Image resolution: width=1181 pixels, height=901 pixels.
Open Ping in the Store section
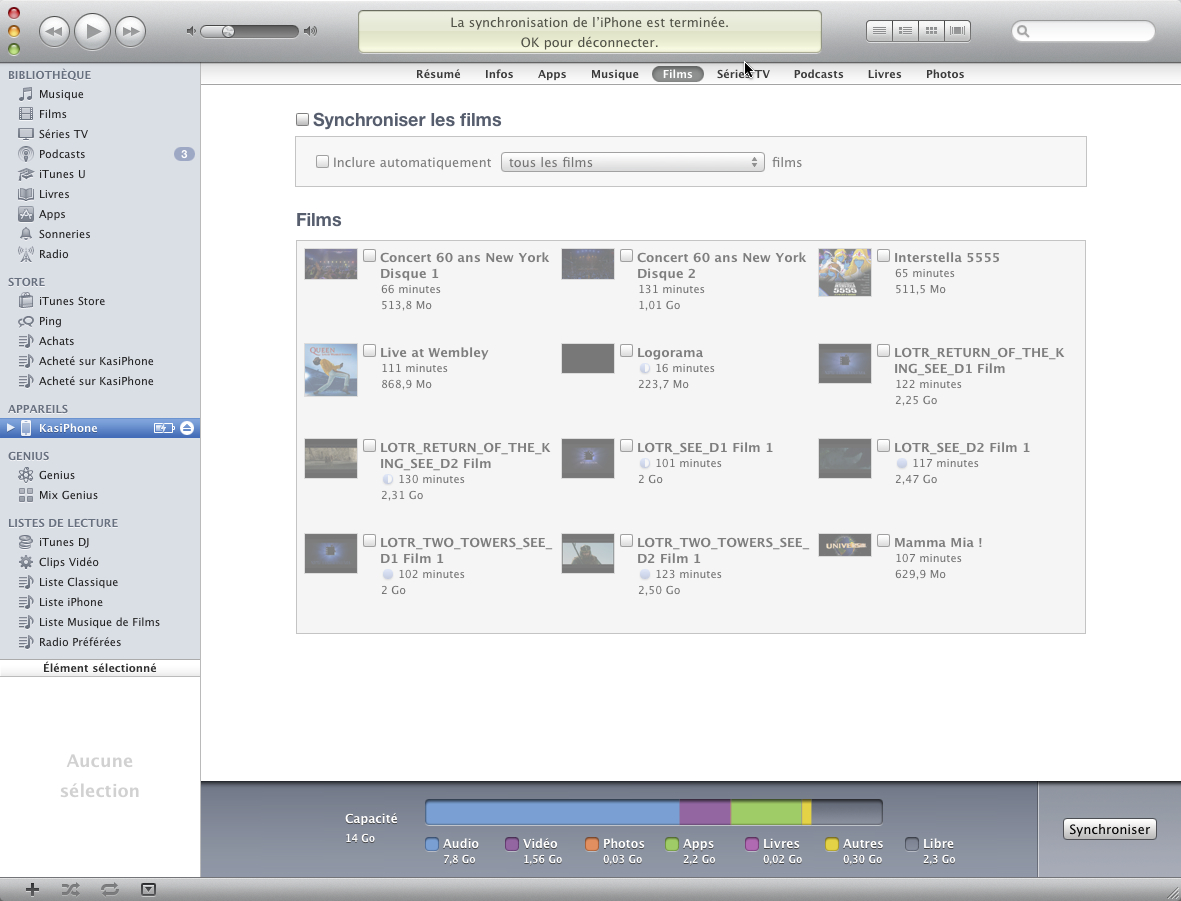(x=50, y=321)
